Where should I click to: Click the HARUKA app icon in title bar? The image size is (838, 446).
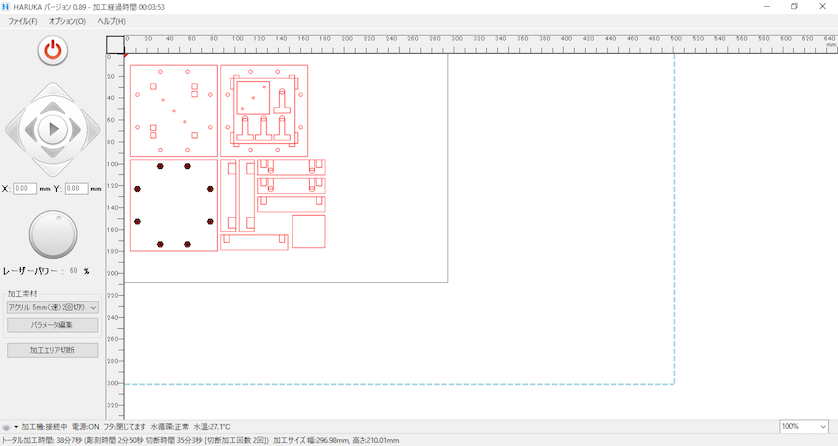coord(8,7)
